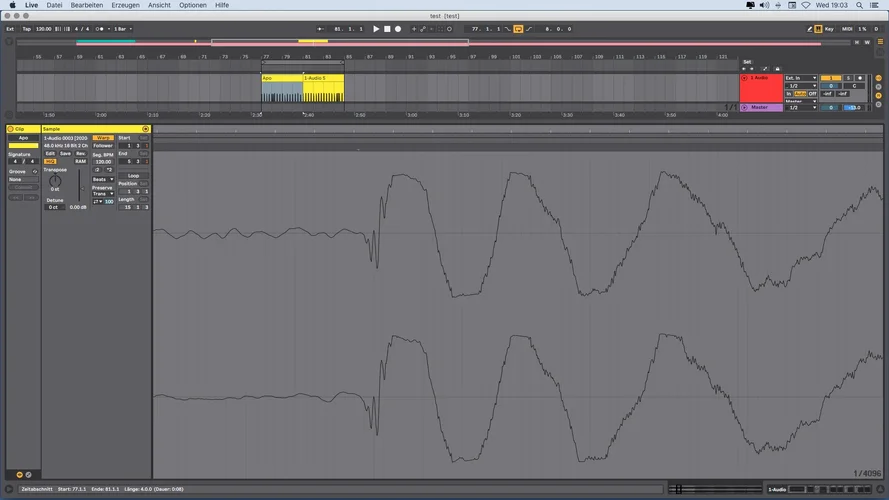Click the Punch-Out switch icon

(529, 29)
